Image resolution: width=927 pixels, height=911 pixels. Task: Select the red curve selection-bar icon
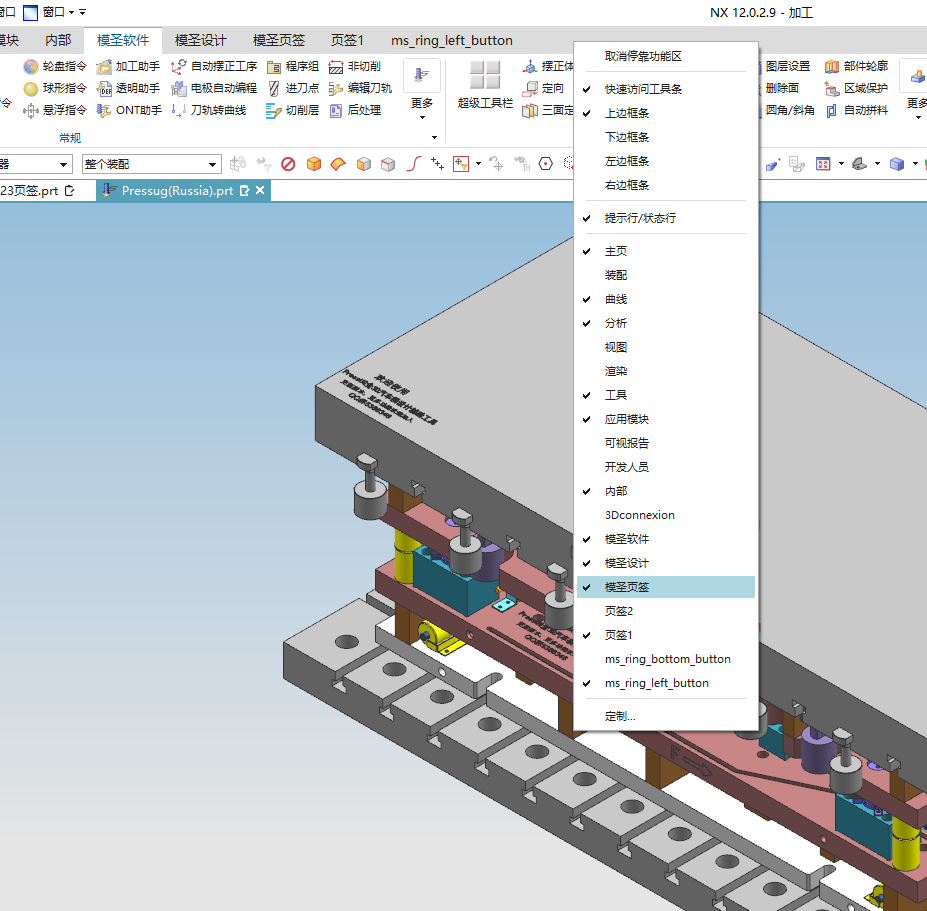[x=414, y=164]
